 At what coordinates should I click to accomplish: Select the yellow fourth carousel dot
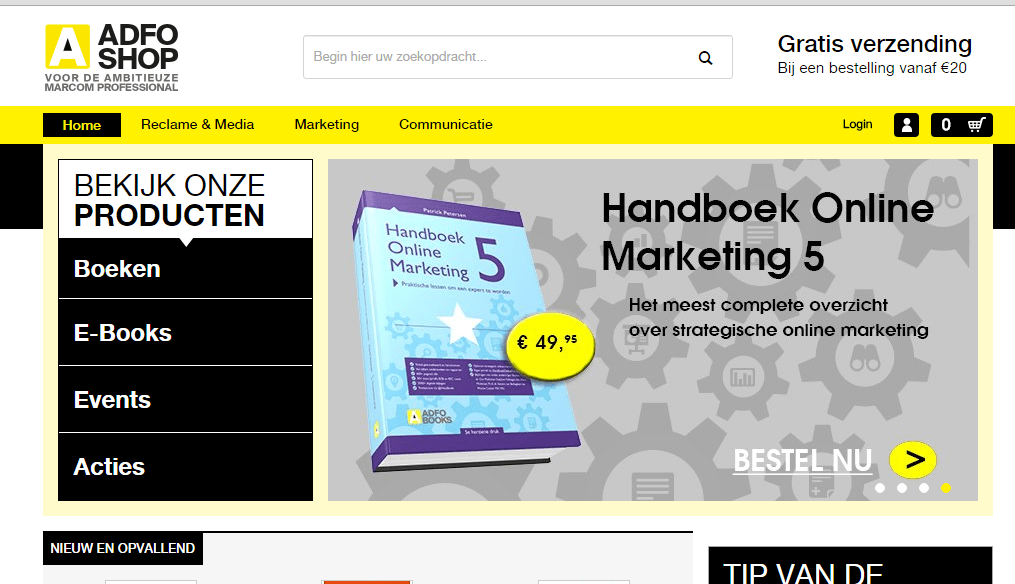(946, 488)
